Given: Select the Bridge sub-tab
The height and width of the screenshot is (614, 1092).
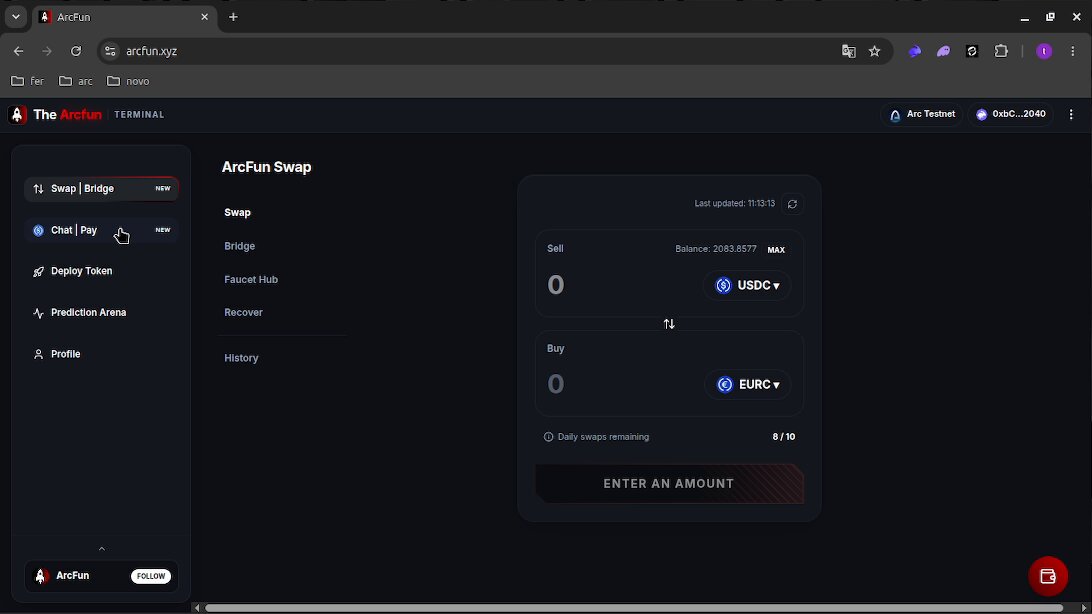Looking at the screenshot, I should click(240, 246).
